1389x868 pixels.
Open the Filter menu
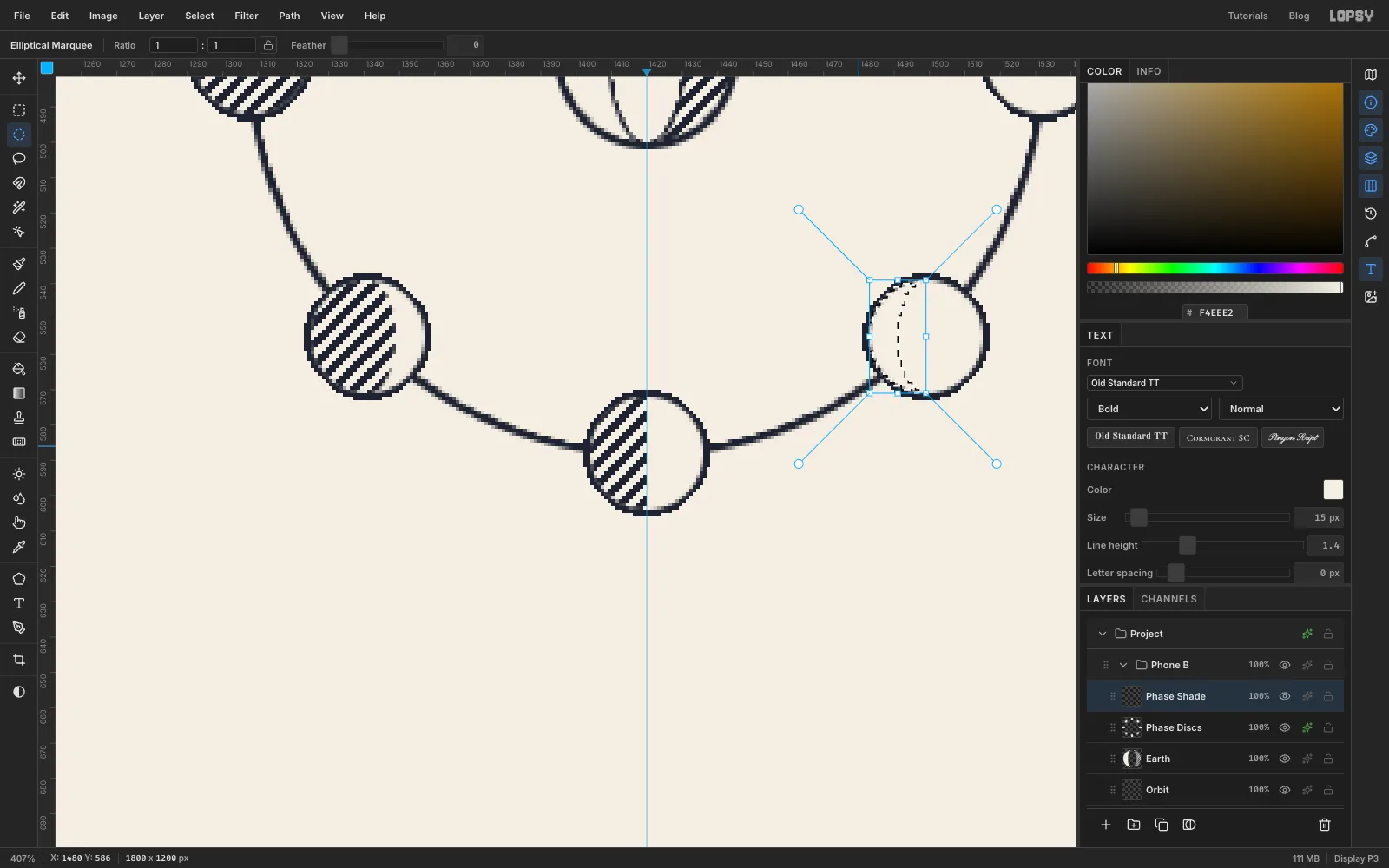[x=247, y=16]
